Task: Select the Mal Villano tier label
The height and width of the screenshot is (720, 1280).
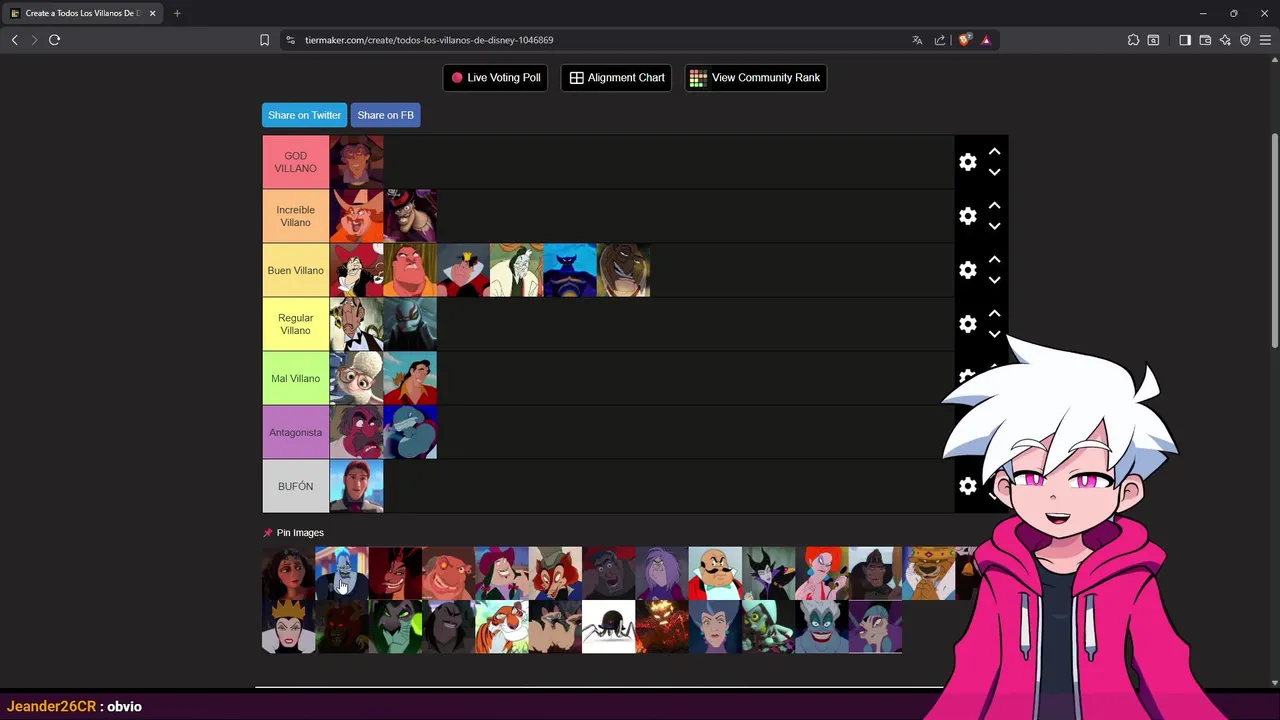Action: 295,378
